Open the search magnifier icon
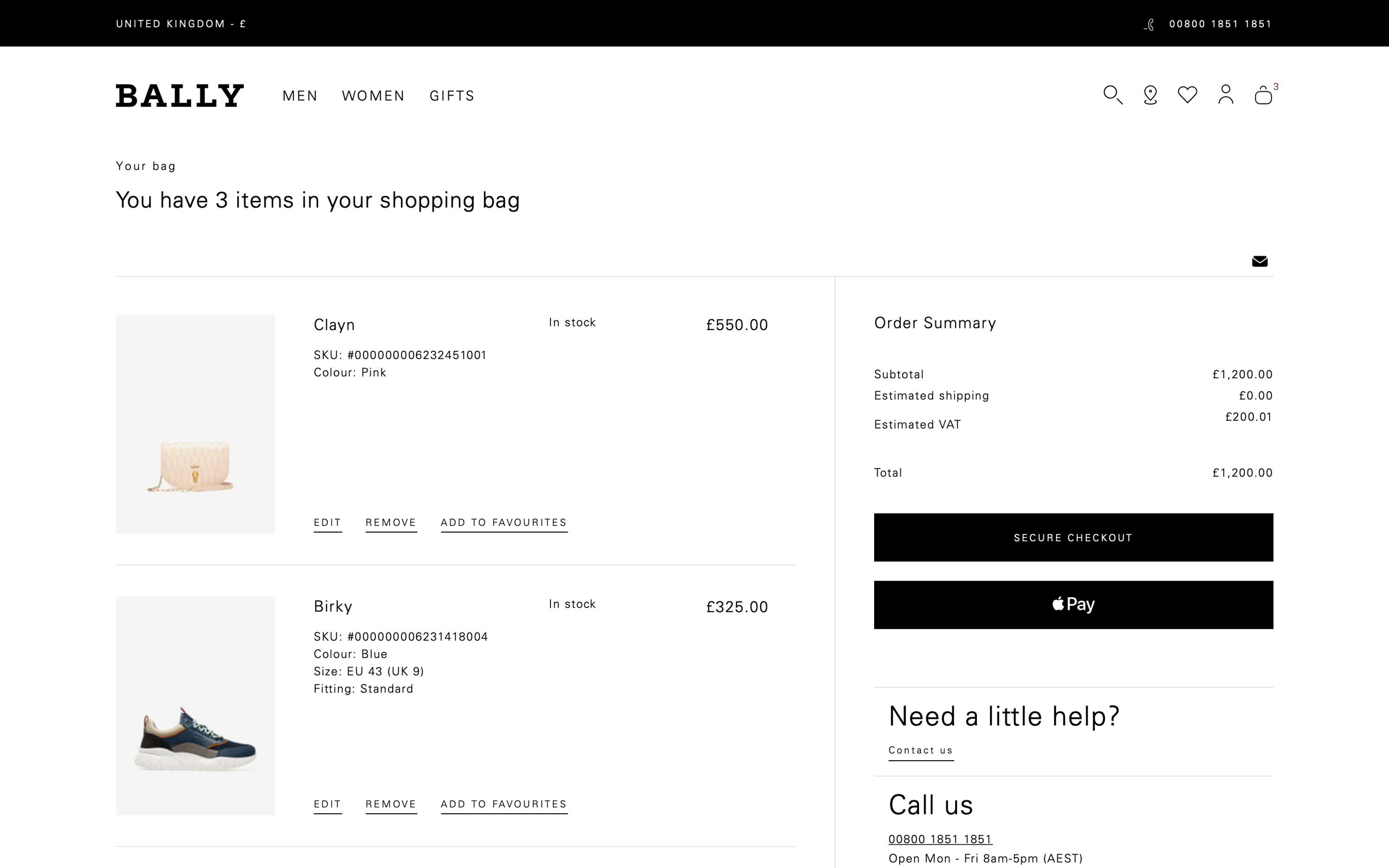 [x=1113, y=95]
